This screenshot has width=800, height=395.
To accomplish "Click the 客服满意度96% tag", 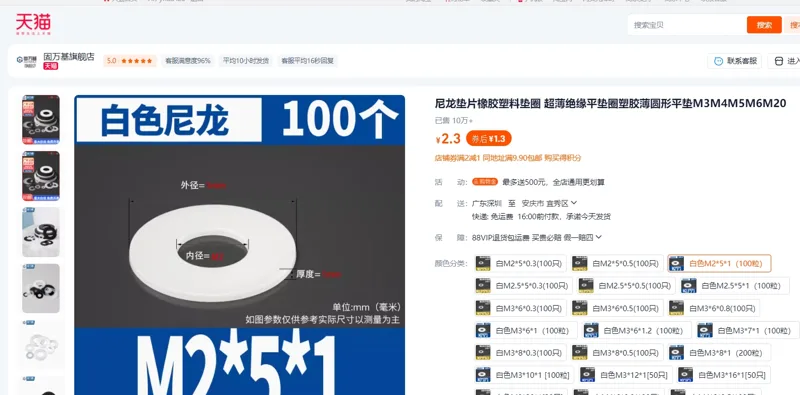I will point(187,61).
